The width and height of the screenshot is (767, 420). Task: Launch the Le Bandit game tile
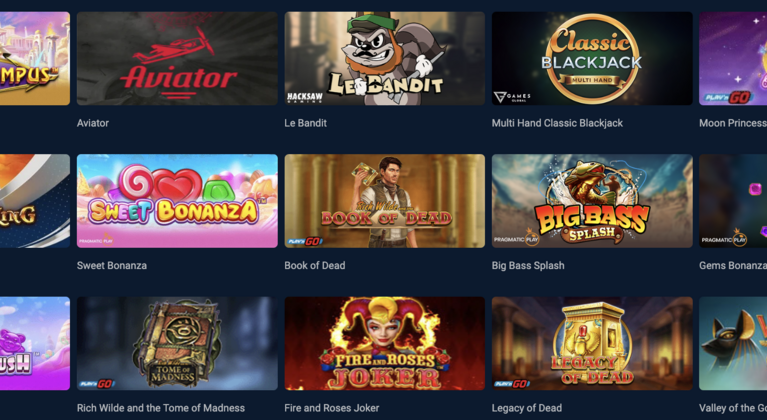click(x=384, y=59)
